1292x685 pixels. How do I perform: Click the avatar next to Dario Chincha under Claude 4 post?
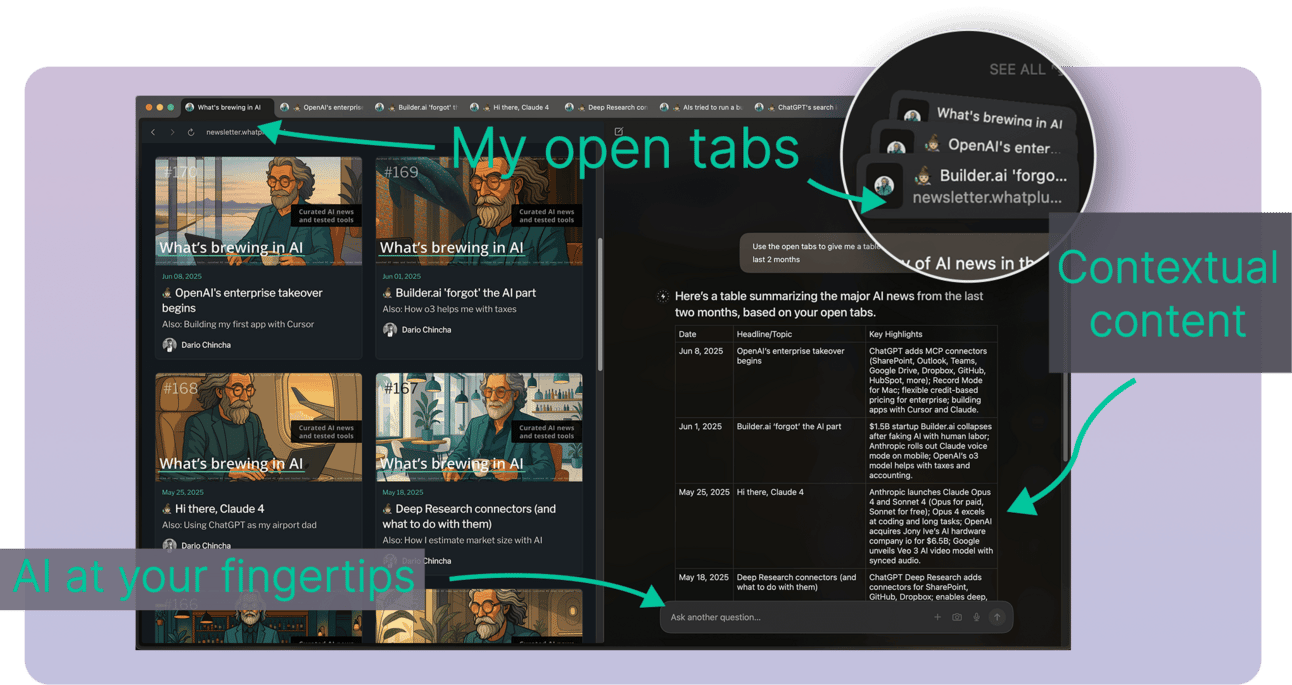169,545
